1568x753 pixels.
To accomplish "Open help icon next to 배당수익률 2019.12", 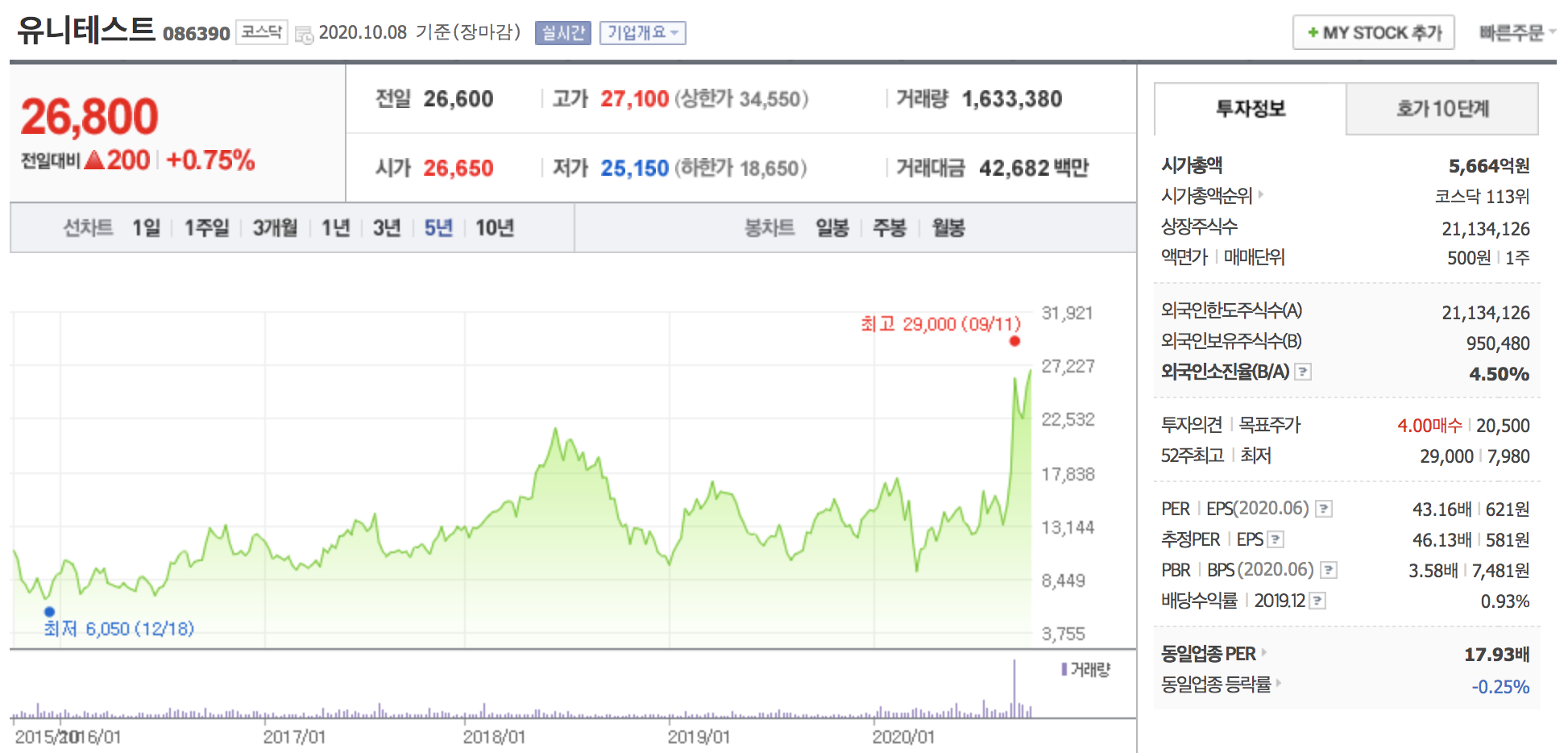I will click(x=1317, y=601).
